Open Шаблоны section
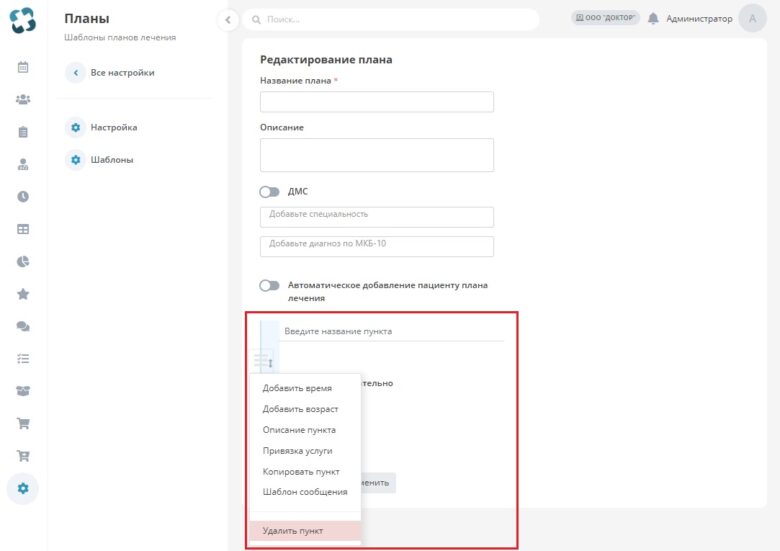Viewport: 780px width, 551px height. [111, 160]
